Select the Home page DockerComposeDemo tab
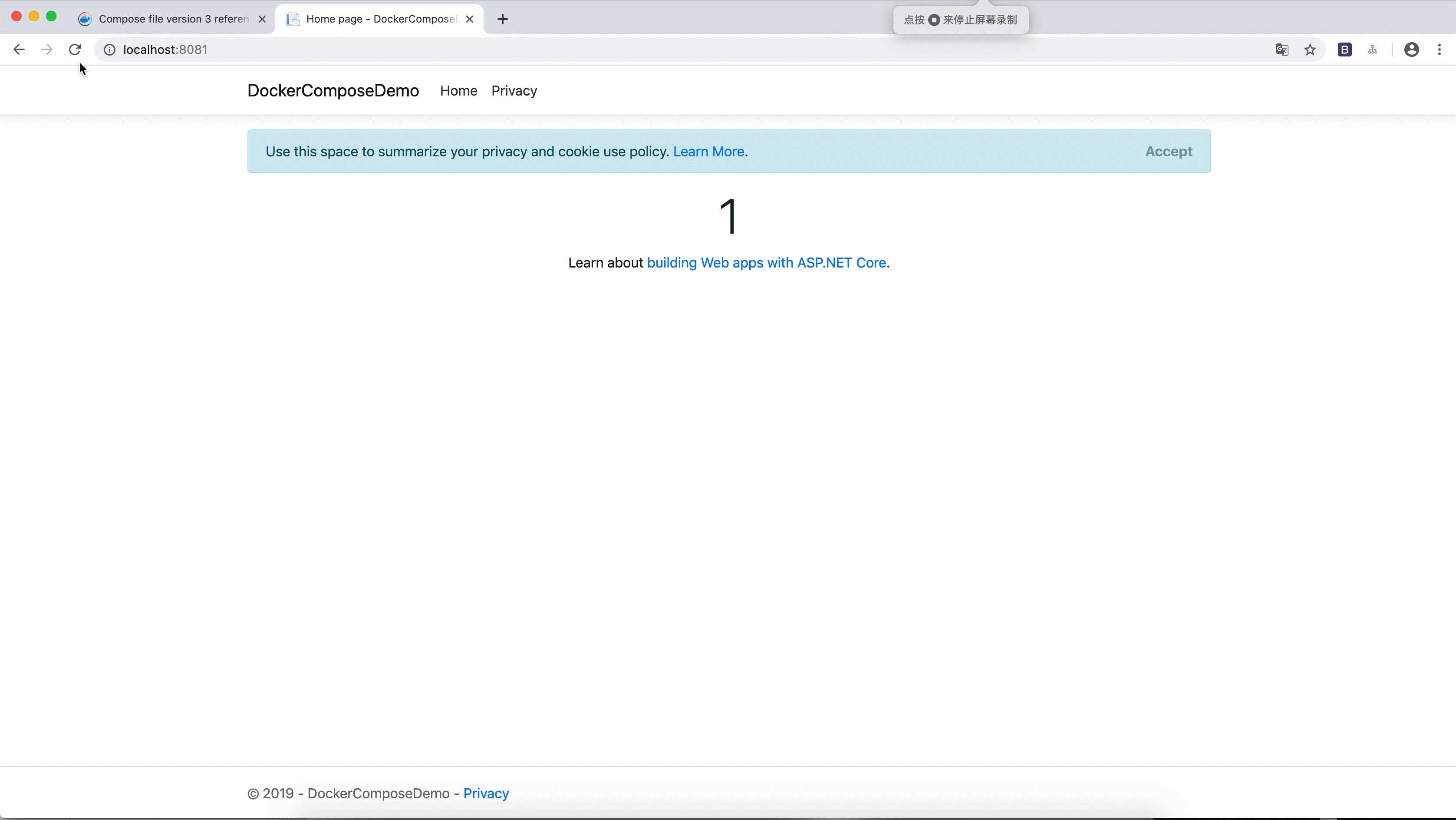Viewport: 1456px width, 820px height. [x=379, y=19]
